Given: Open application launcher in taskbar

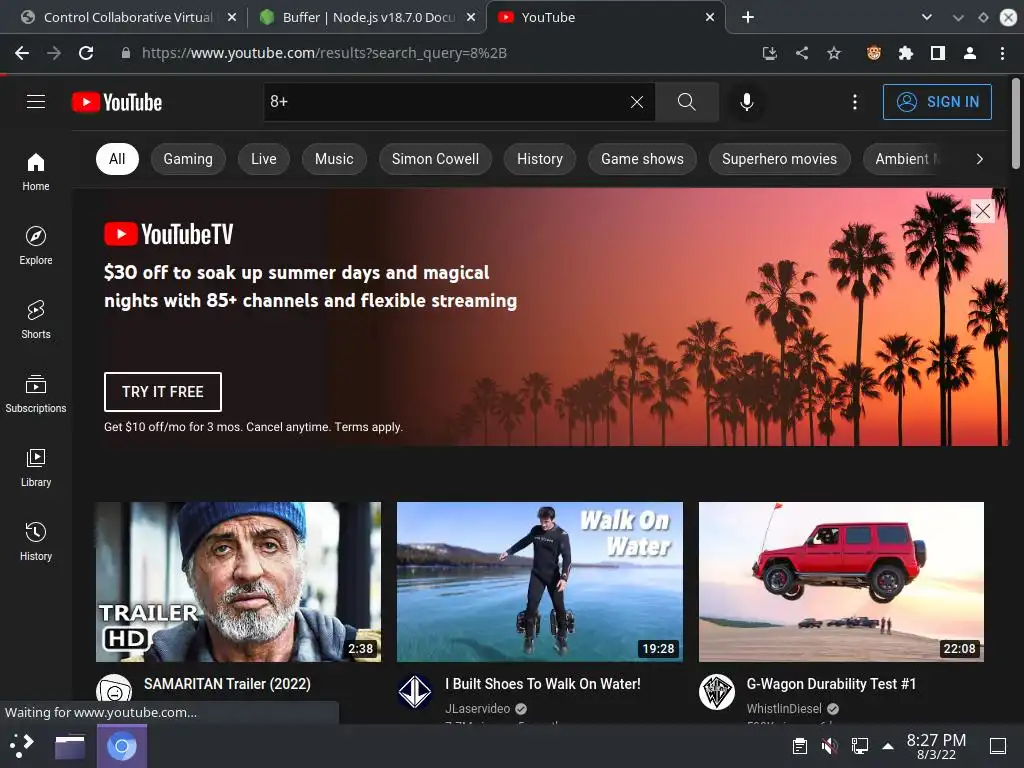Looking at the screenshot, I should coord(22,746).
